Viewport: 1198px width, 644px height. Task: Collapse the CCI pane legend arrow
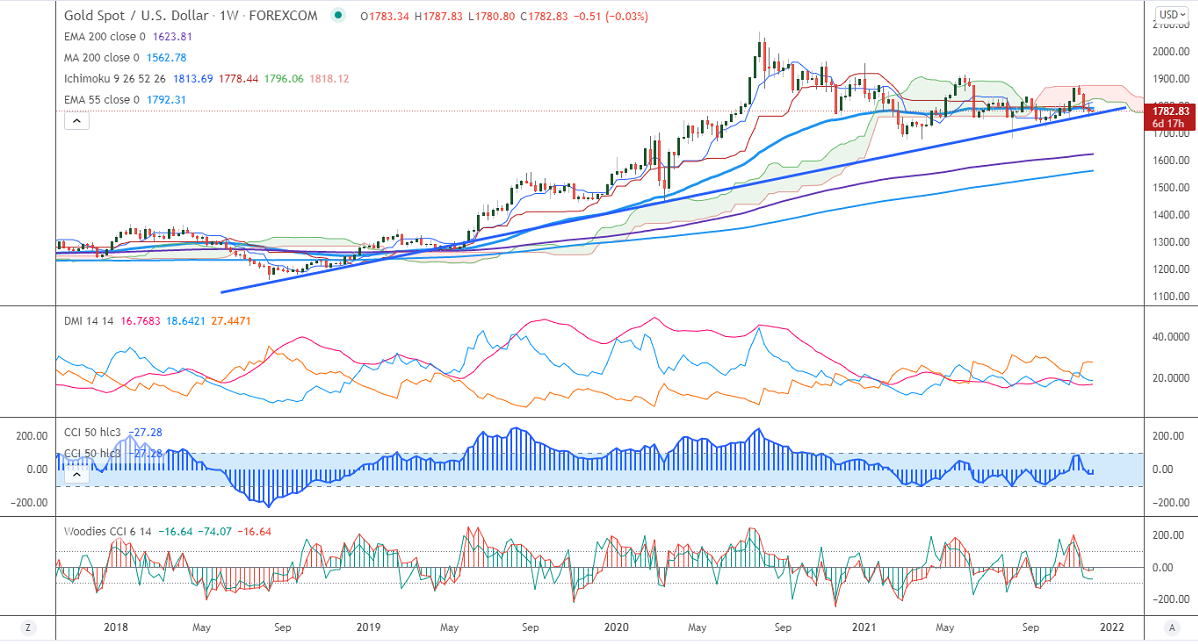76,475
